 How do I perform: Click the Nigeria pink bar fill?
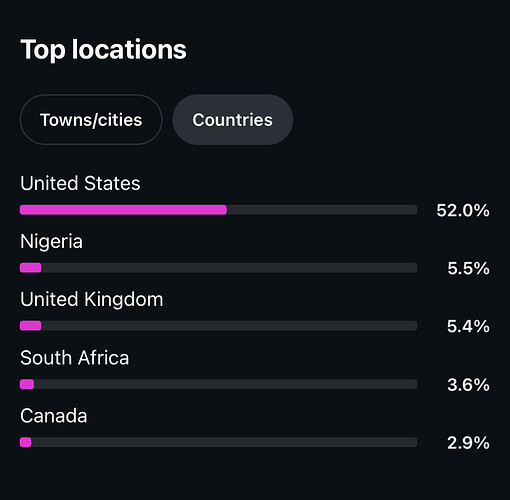click(31, 268)
